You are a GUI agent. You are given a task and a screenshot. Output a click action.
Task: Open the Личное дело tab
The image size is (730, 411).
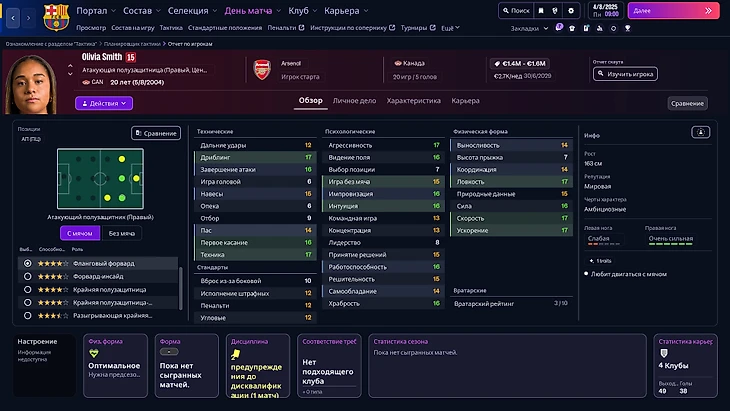tap(354, 101)
